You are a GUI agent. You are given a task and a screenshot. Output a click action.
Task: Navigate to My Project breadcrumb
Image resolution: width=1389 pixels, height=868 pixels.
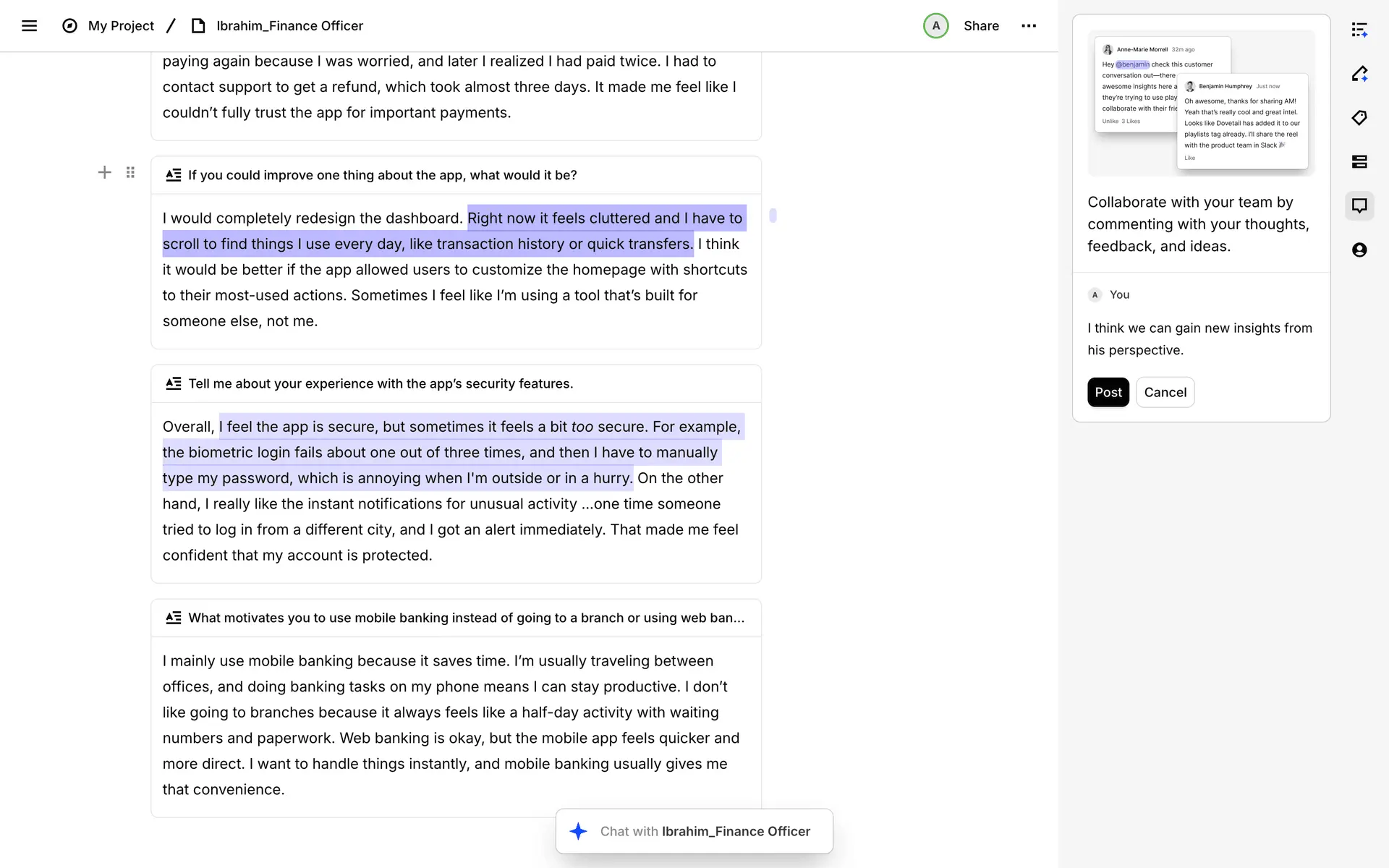pyautogui.click(x=121, y=26)
